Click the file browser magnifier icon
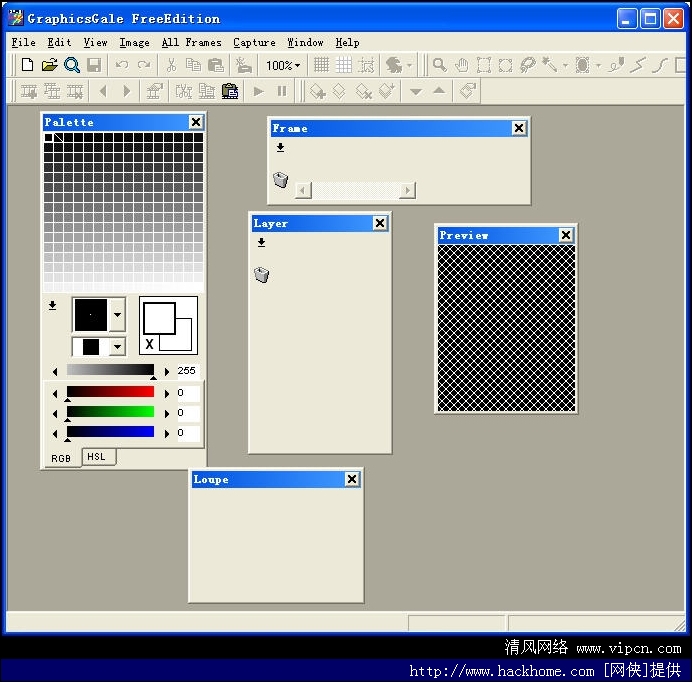The image size is (692, 682). pos(71,65)
